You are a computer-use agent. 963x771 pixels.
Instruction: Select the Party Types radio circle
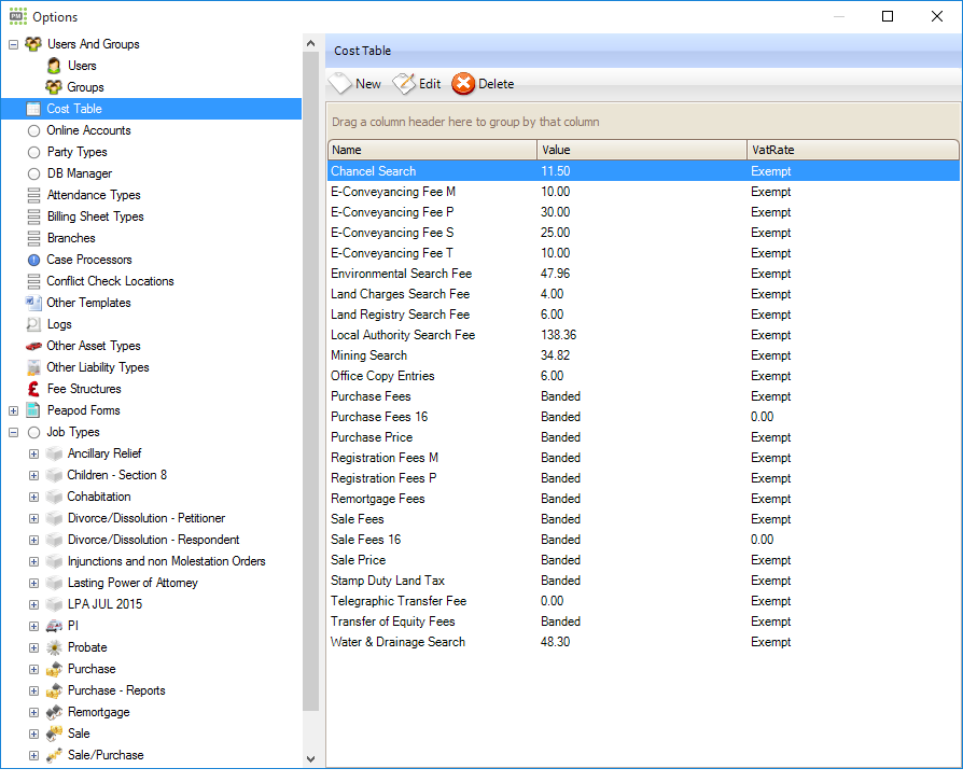coord(34,152)
